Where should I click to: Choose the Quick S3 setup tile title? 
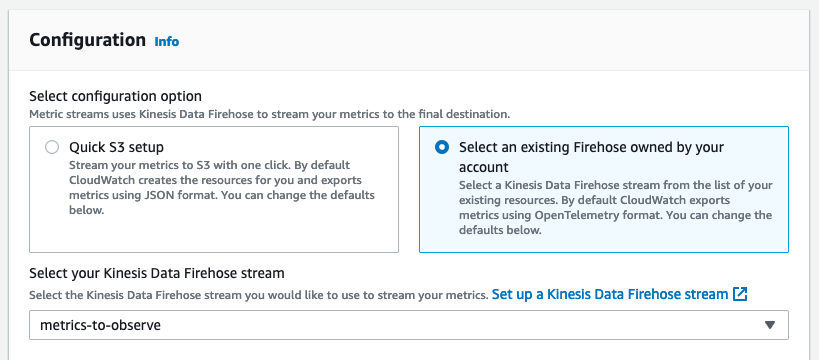coord(116,147)
